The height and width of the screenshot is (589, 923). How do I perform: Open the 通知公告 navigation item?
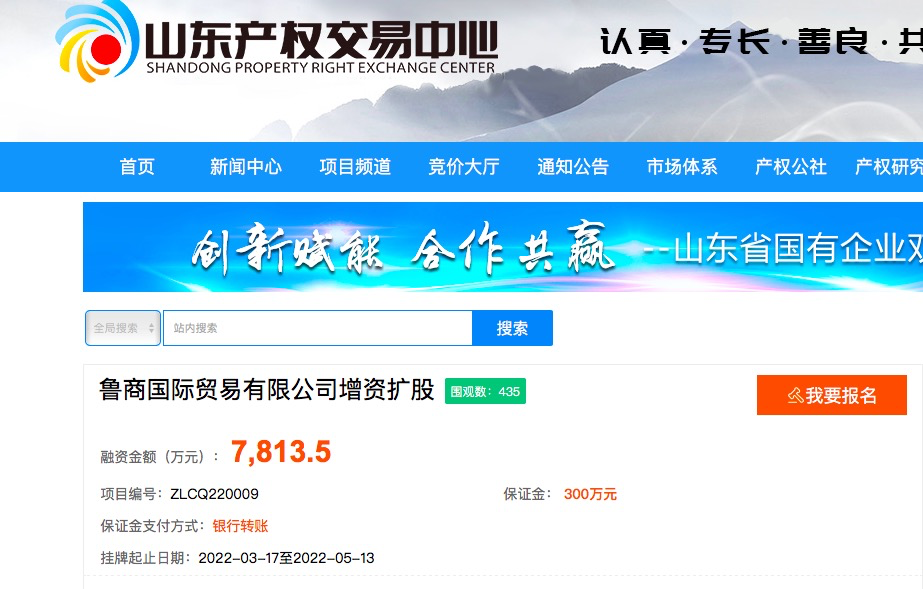tap(573, 167)
